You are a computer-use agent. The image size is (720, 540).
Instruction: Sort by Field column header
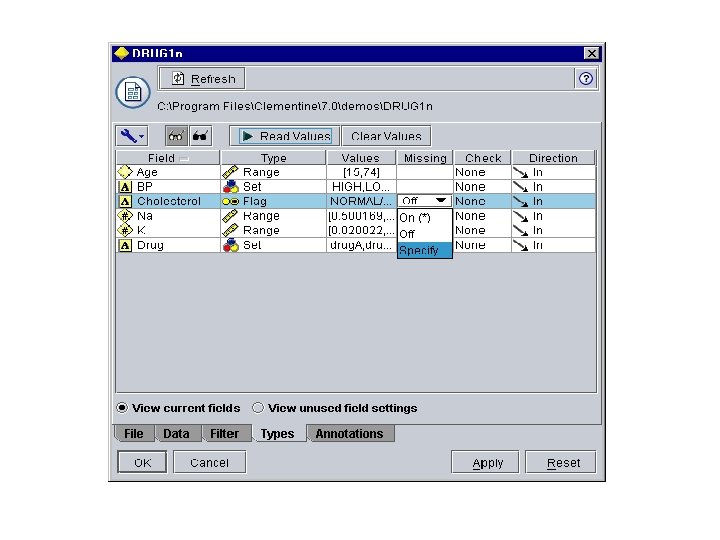pos(168,158)
